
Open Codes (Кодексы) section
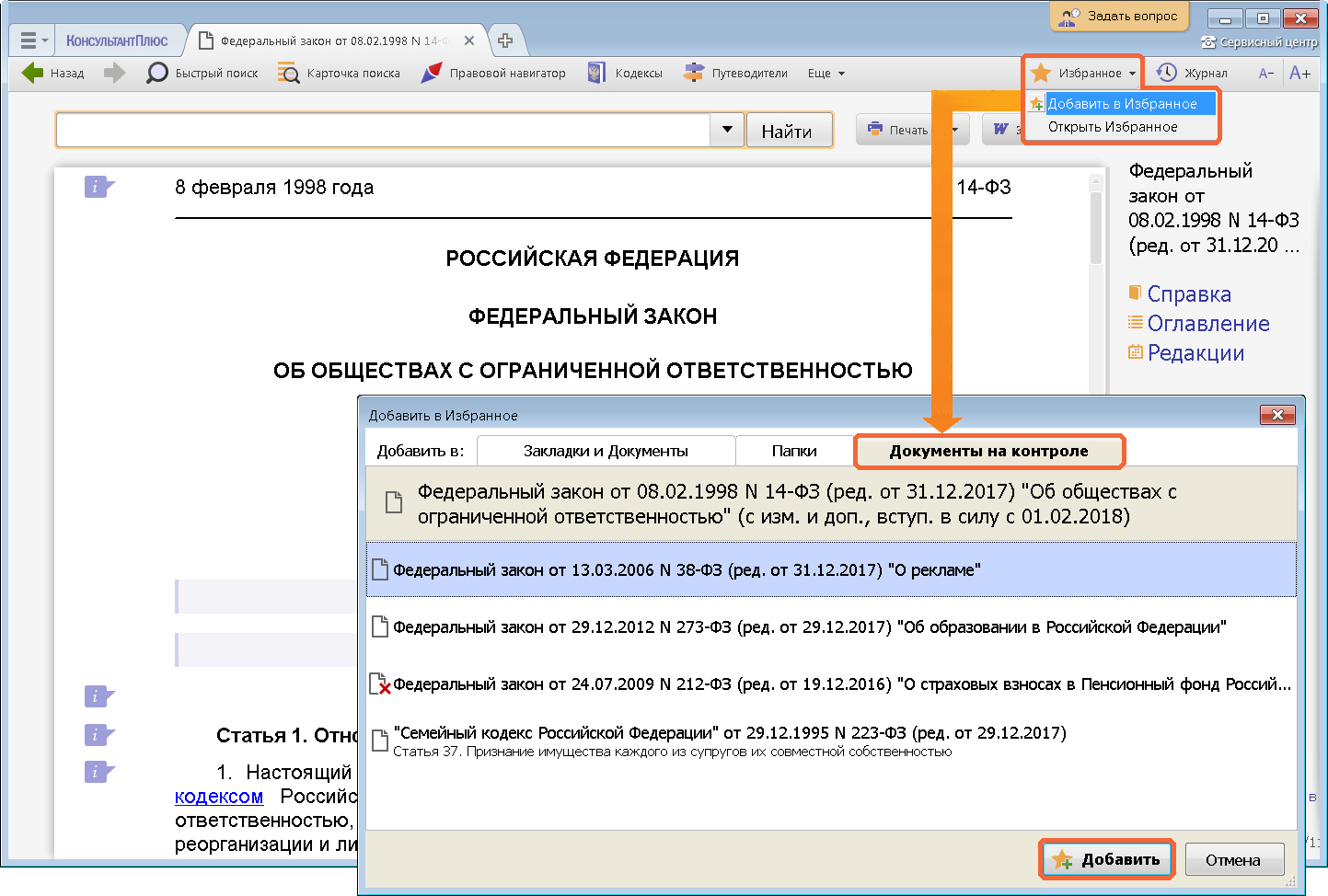coord(625,73)
